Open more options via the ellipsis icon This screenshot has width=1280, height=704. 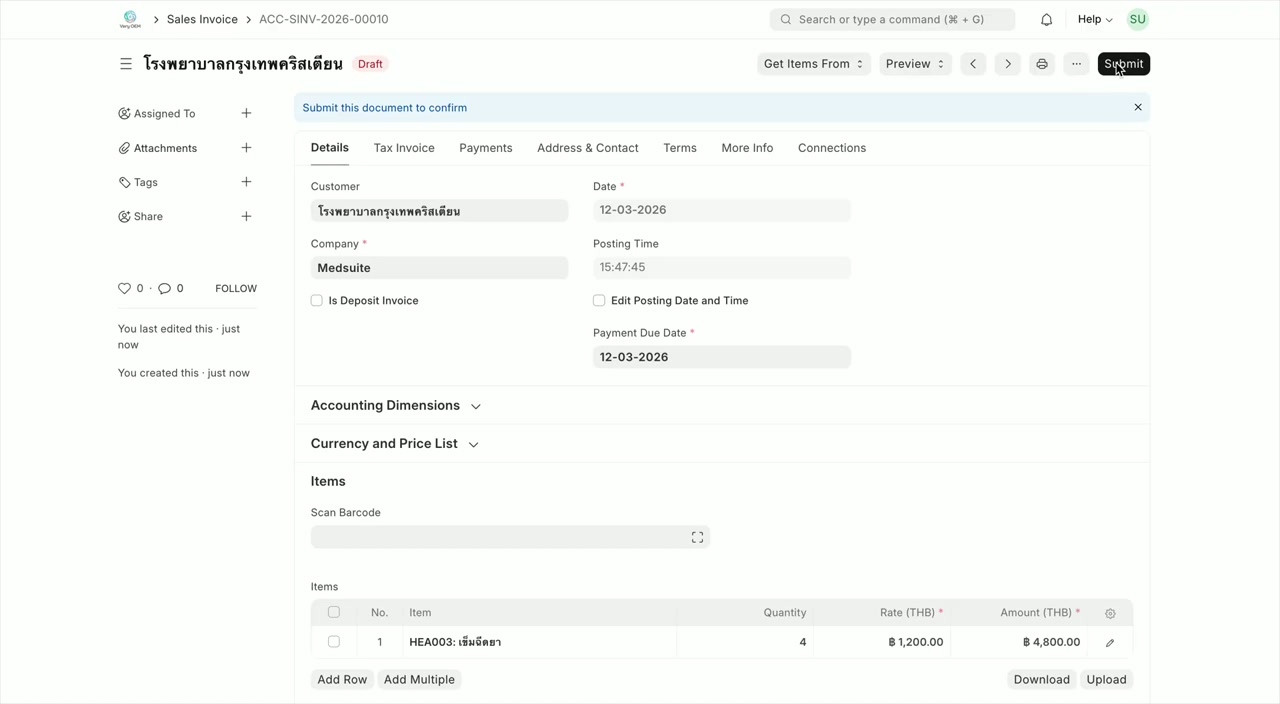point(1076,63)
